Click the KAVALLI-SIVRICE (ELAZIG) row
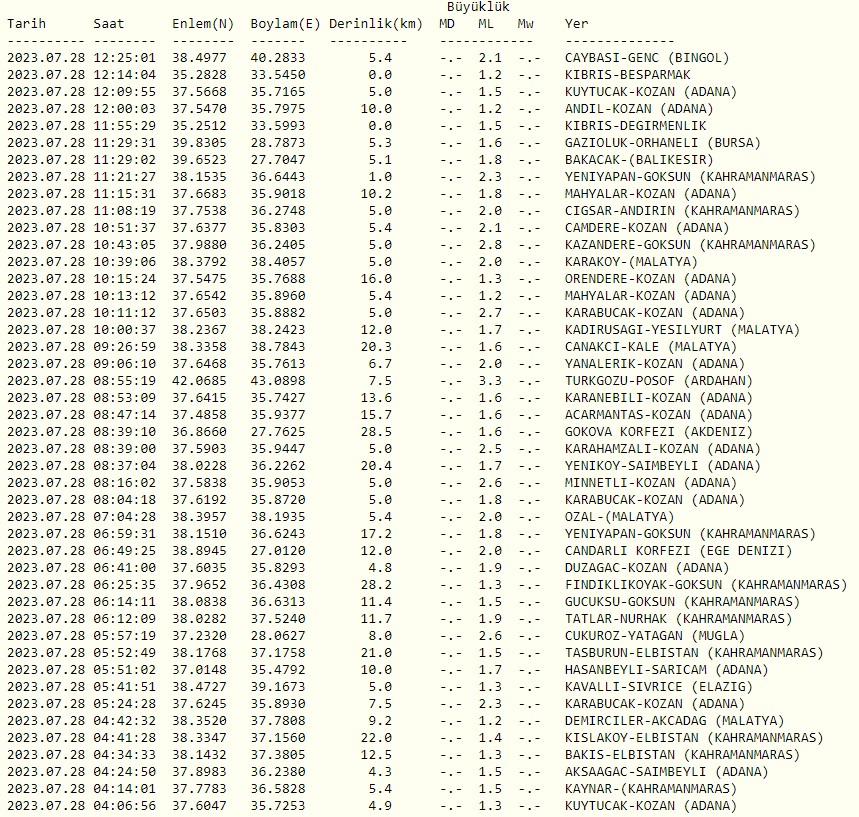This screenshot has width=859, height=817. click(x=655, y=687)
